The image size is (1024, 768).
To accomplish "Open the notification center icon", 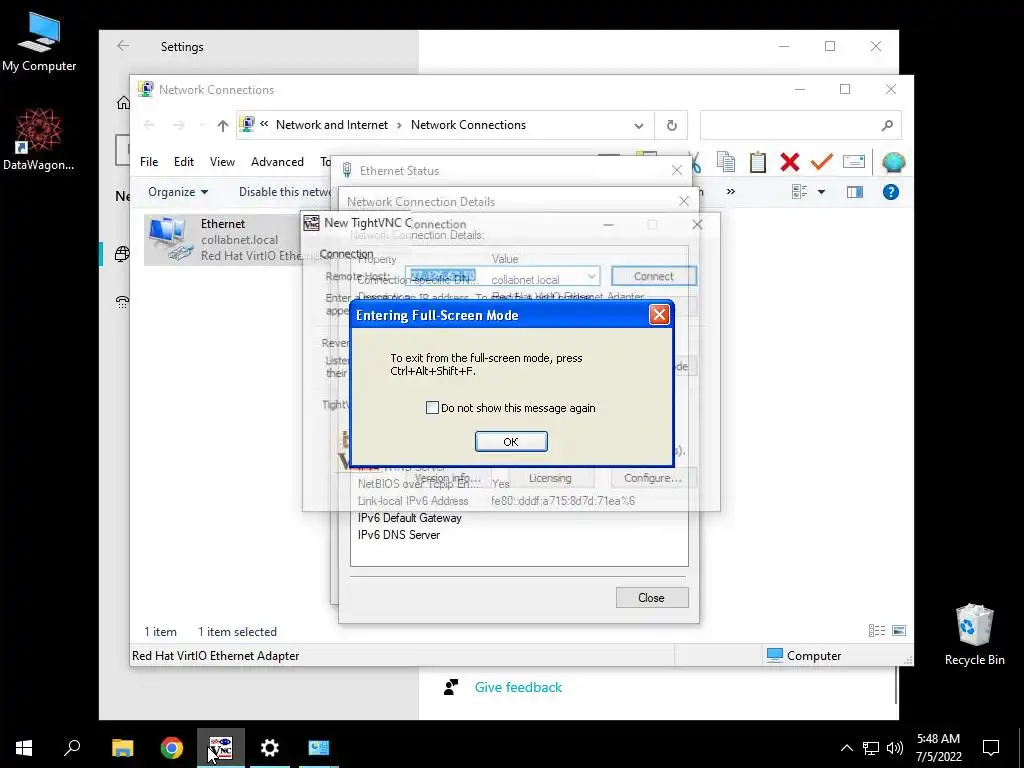I will (x=991, y=748).
